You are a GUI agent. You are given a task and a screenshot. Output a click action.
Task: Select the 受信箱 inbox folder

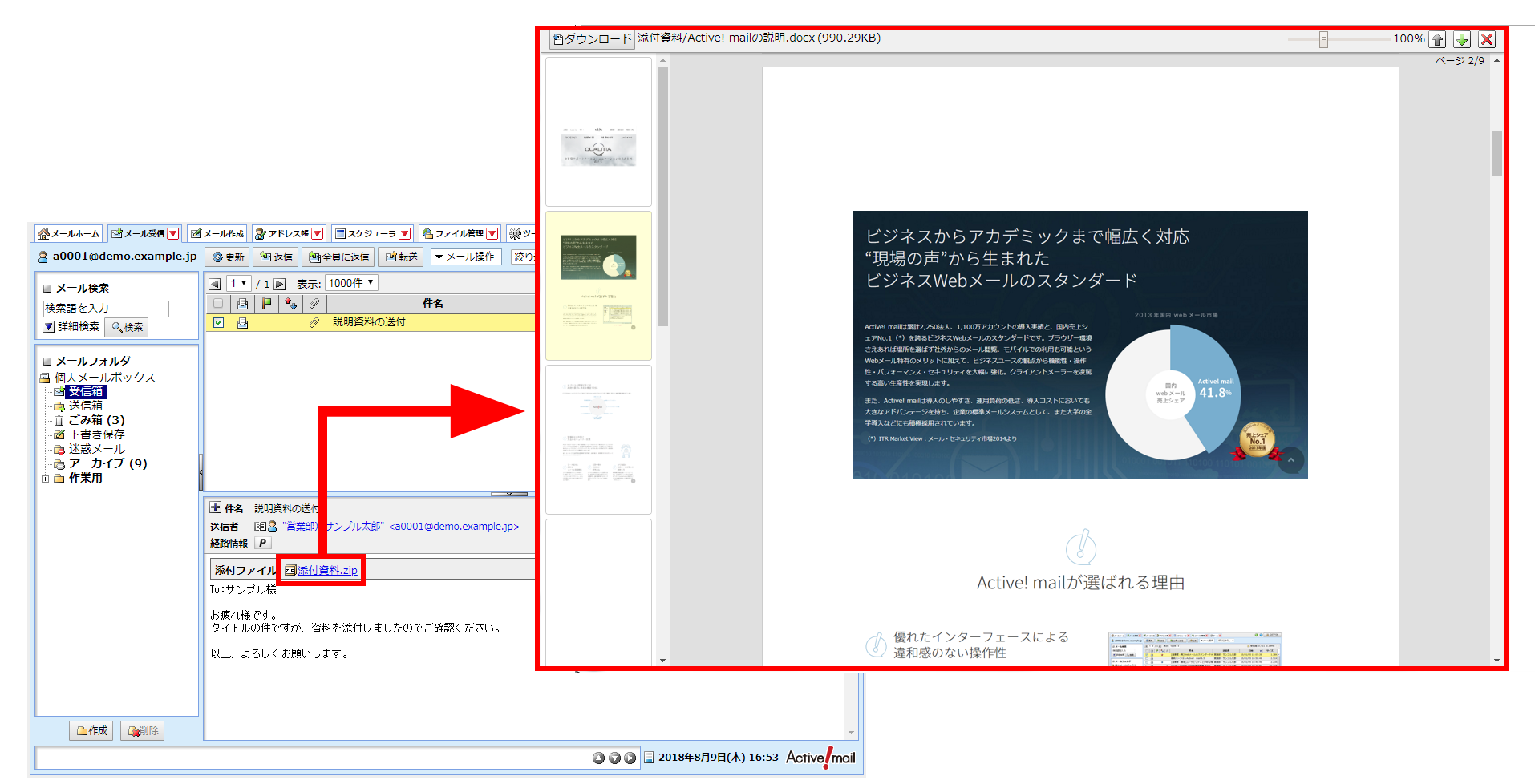coord(86,391)
